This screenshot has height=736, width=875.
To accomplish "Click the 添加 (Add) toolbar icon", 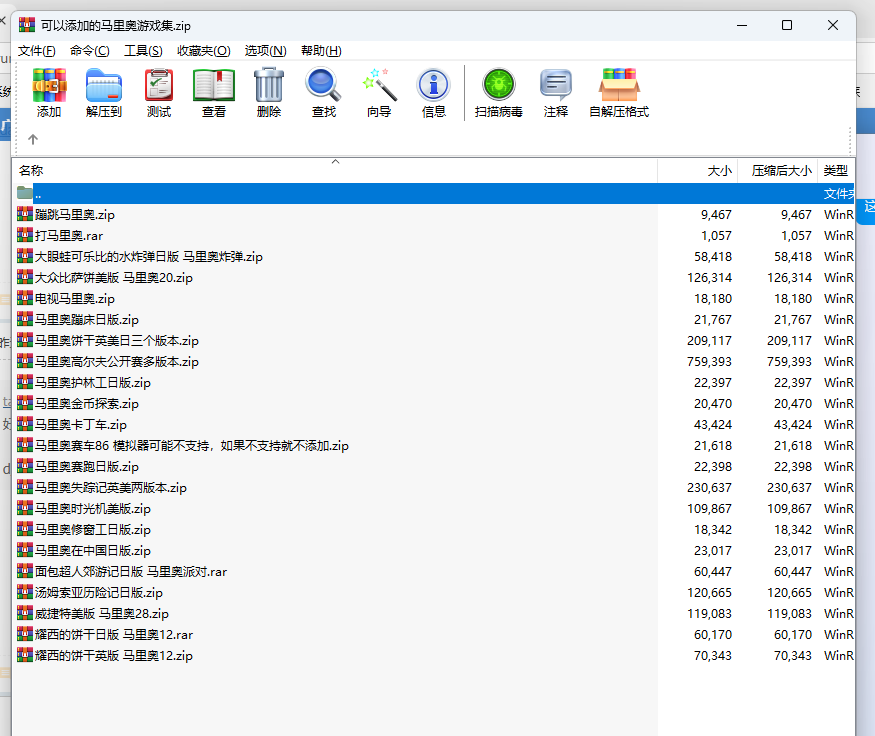I will (x=49, y=92).
